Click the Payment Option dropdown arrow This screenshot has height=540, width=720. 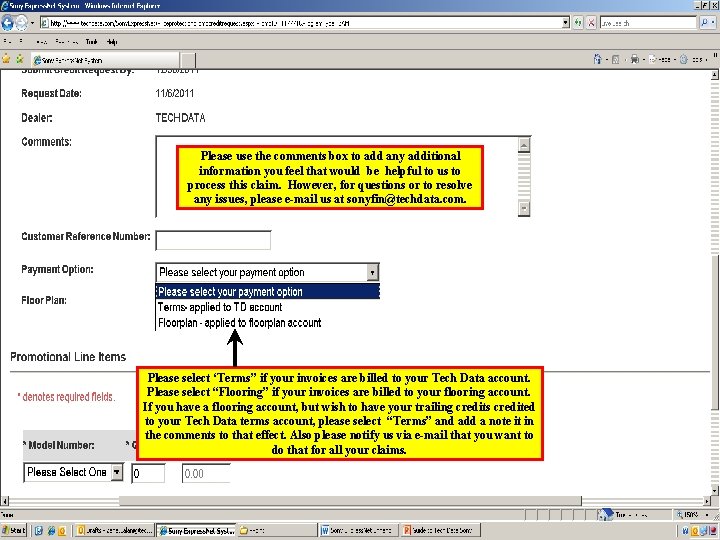click(372, 272)
